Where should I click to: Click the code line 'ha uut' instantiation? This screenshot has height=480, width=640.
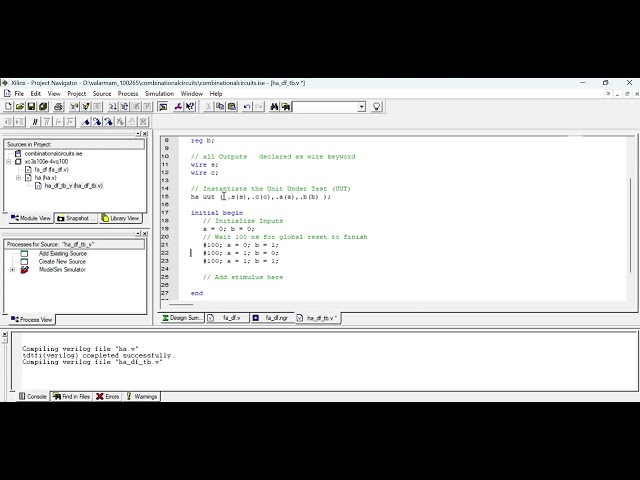point(260,197)
